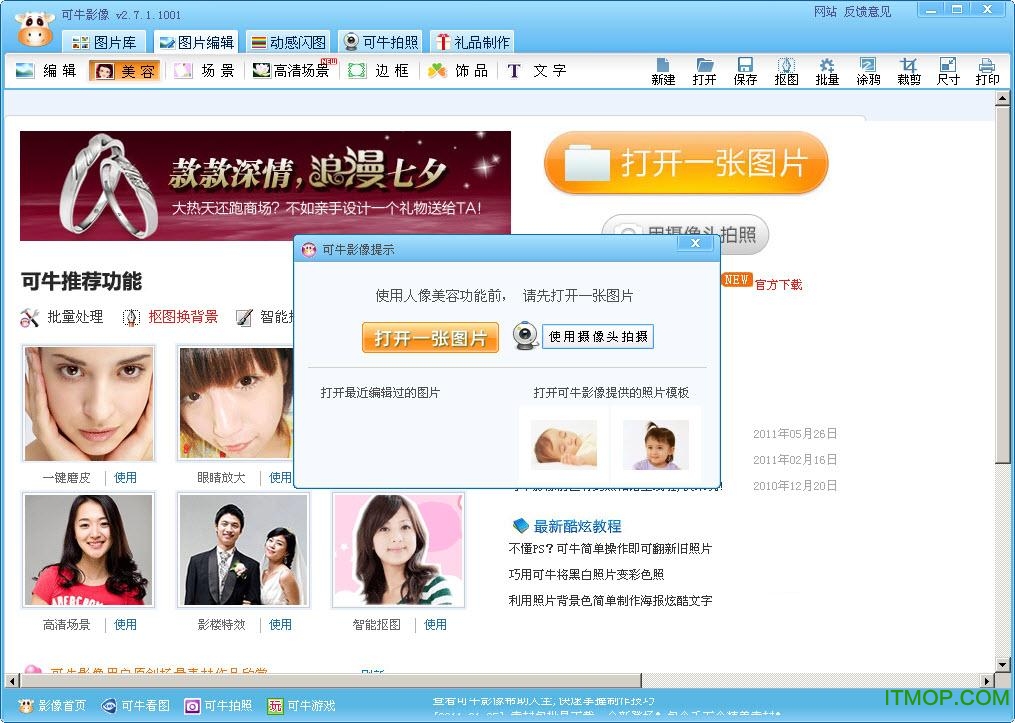The width and height of the screenshot is (1015, 723).
Task: Open the 批量 batch processing tool
Action: click(x=827, y=71)
